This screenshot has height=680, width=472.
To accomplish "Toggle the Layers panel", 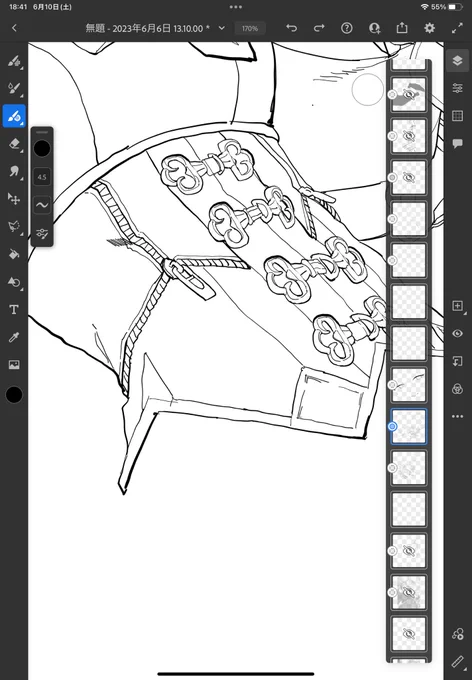I will [457, 61].
